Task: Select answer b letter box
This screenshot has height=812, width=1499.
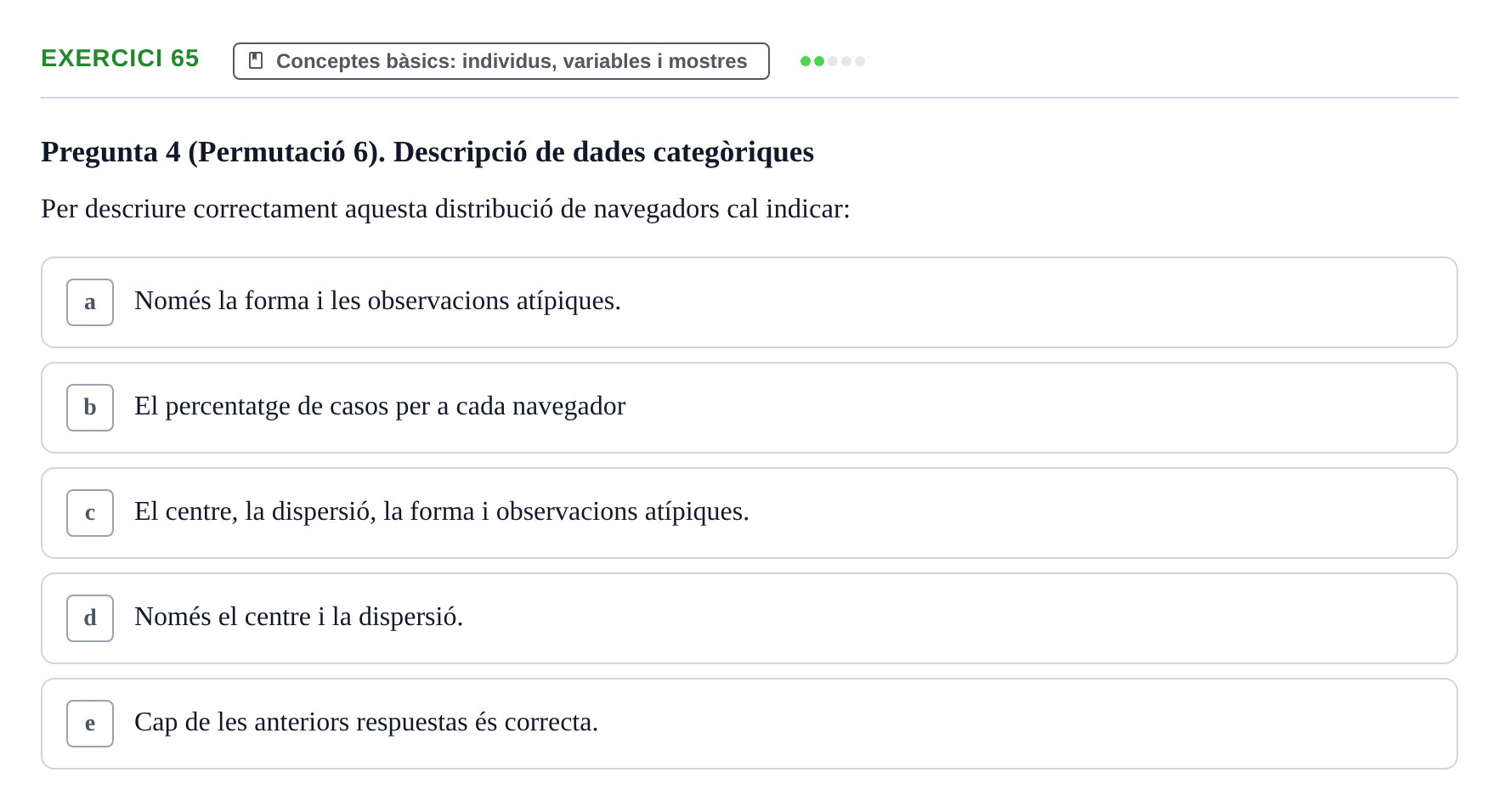Action: (x=90, y=408)
